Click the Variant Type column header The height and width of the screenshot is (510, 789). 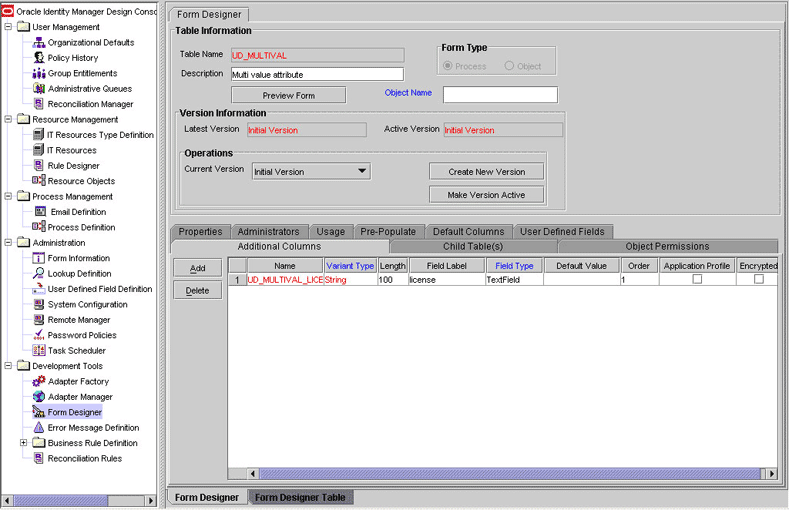point(350,266)
